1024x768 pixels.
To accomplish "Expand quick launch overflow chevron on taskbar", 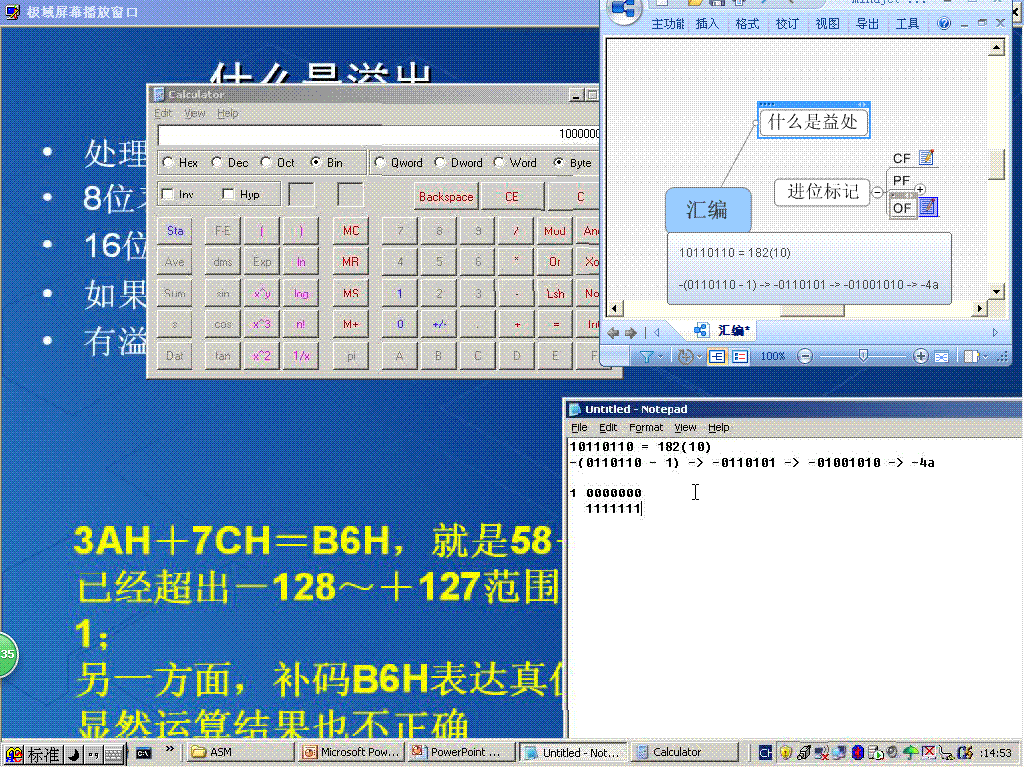I will [x=169, y=750].
